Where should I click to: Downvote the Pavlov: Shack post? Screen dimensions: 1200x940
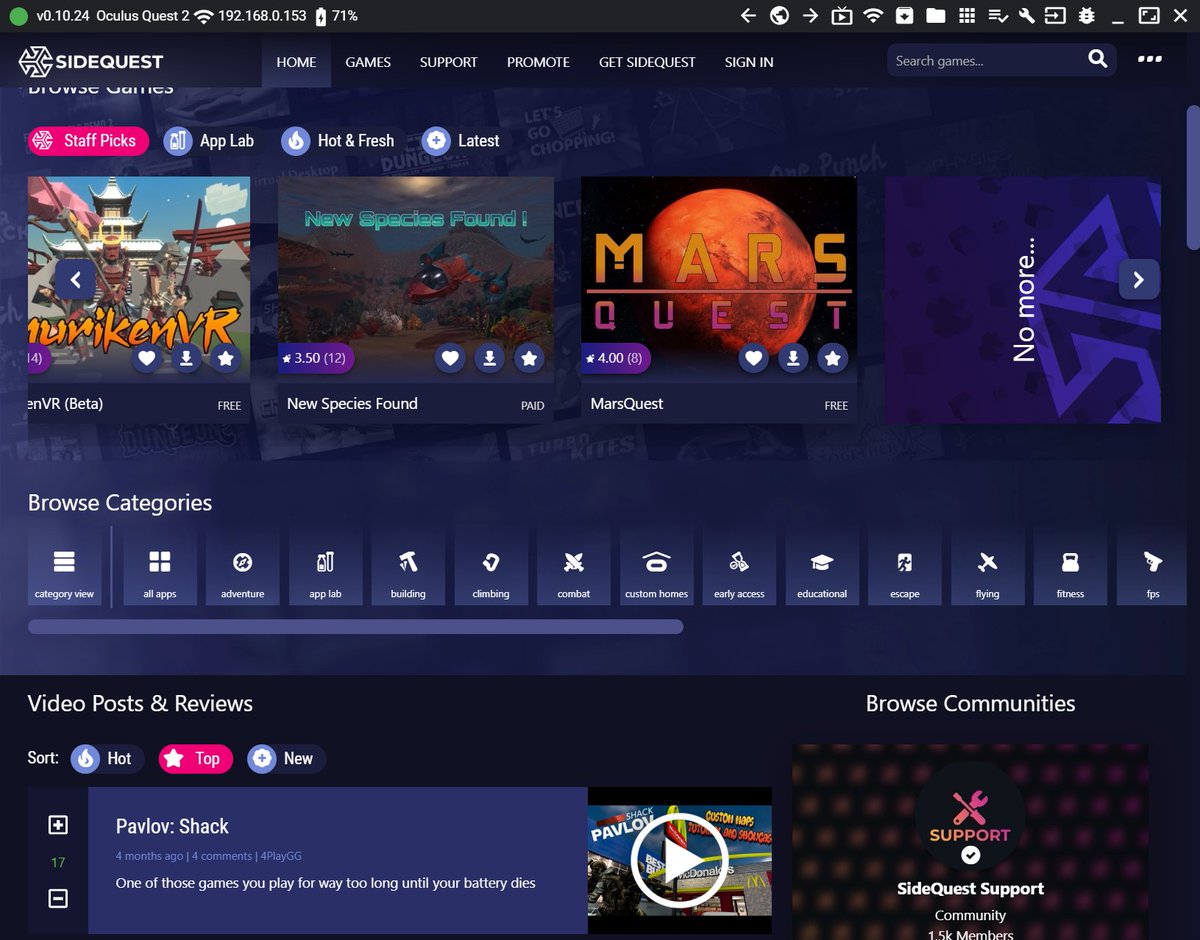[x=58, y=898]
